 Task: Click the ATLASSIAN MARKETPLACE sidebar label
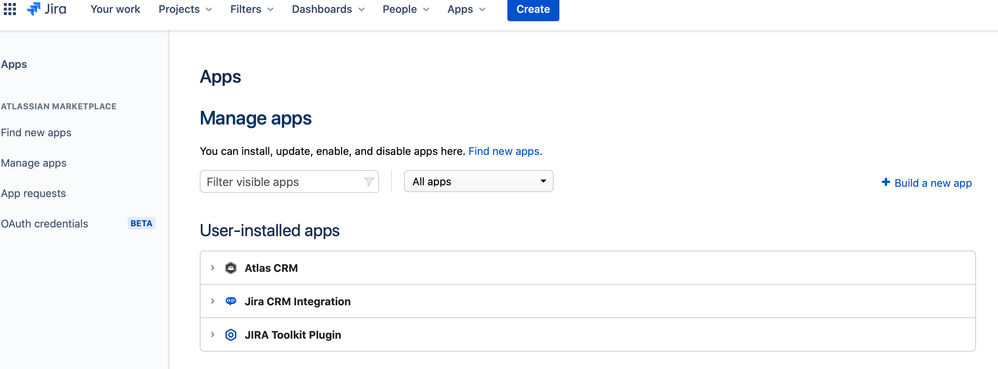59,106
